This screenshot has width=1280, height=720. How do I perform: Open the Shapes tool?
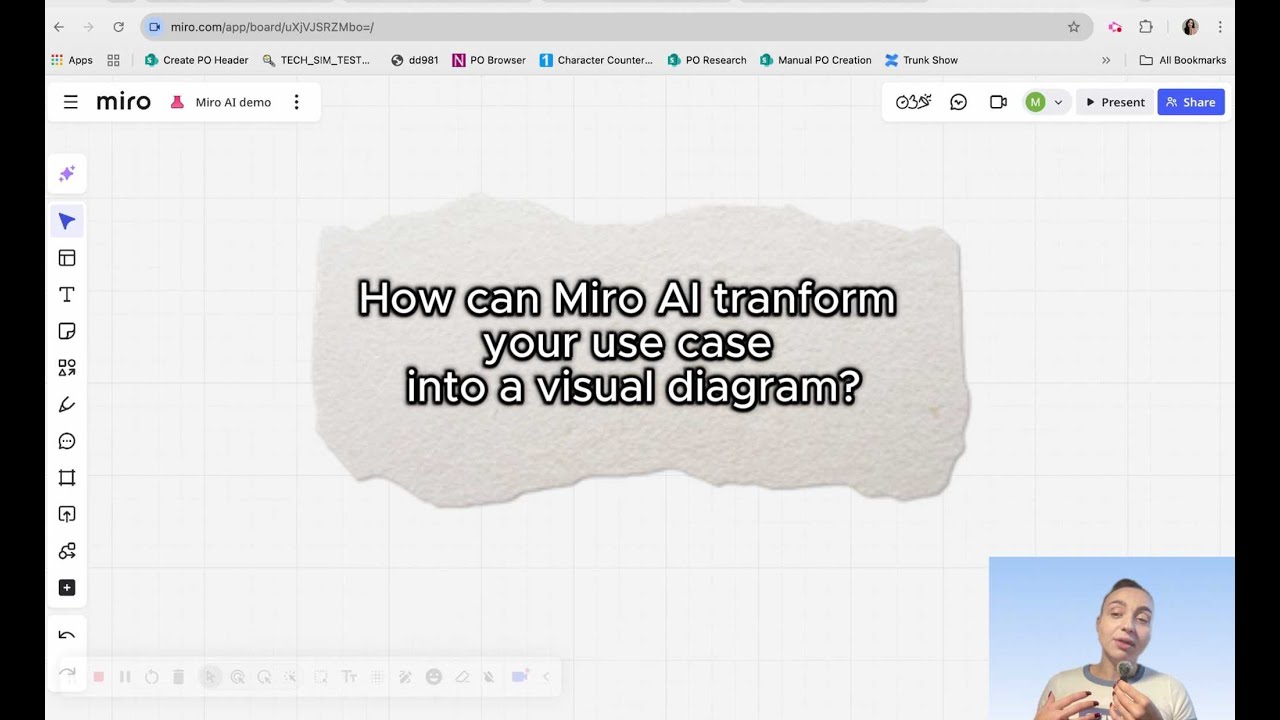pyautogui.click(x=67, y=368)
